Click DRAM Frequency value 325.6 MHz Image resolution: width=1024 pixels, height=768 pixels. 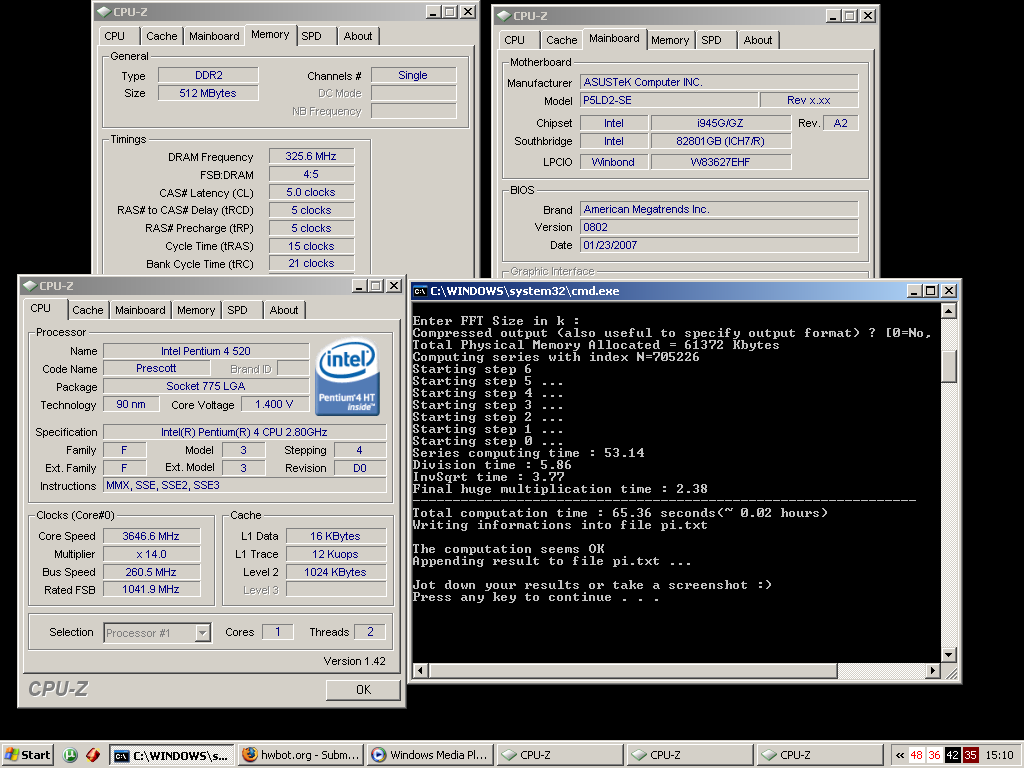(311, 157)
